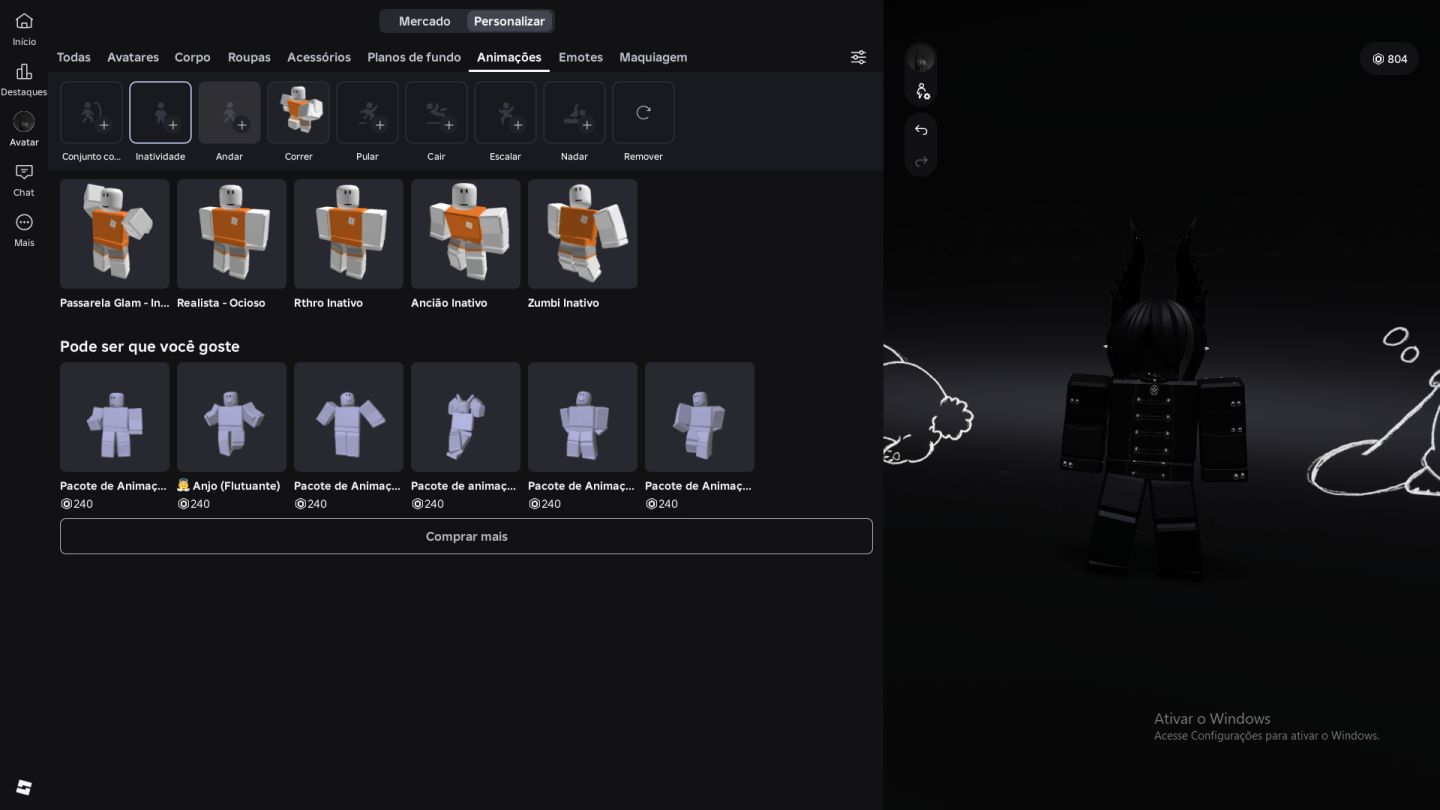Open the Acessórios tab
The image size is (1440, 810).
click(x=319, y=57)
